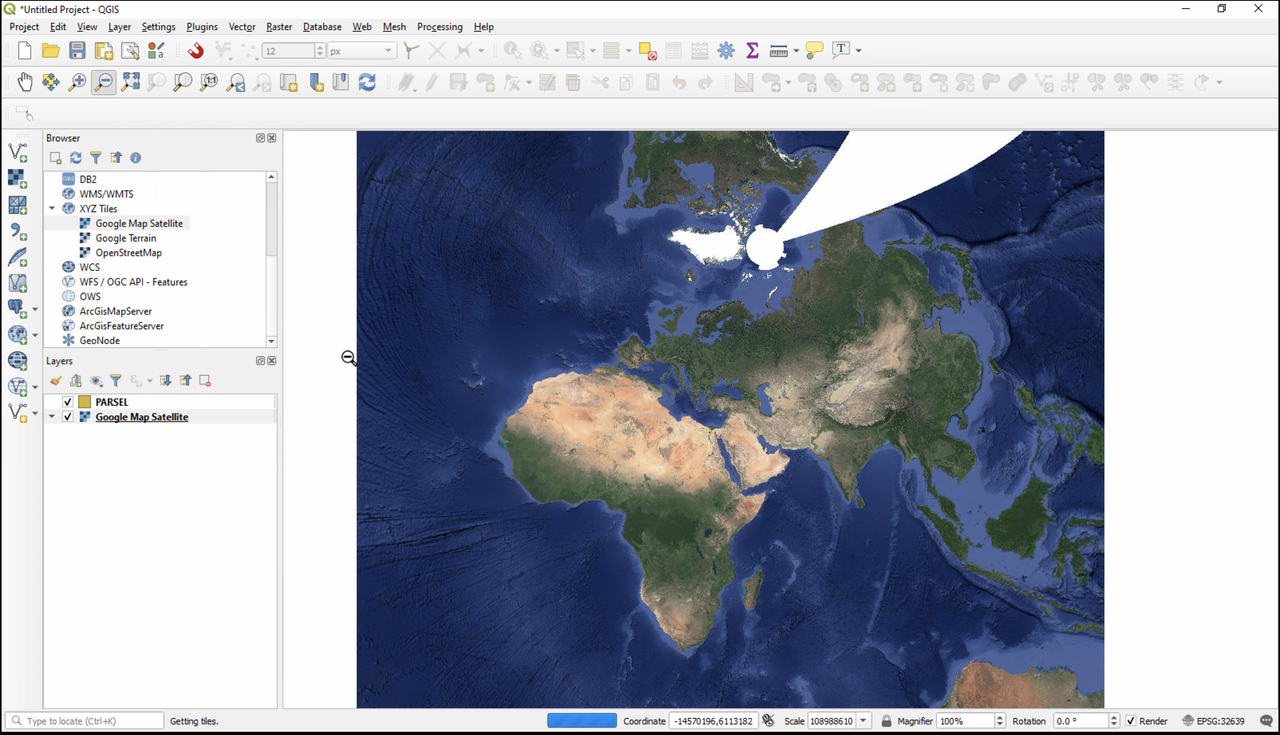
Task: Click the tile loading progress bar
Action: tap(582, 721)
